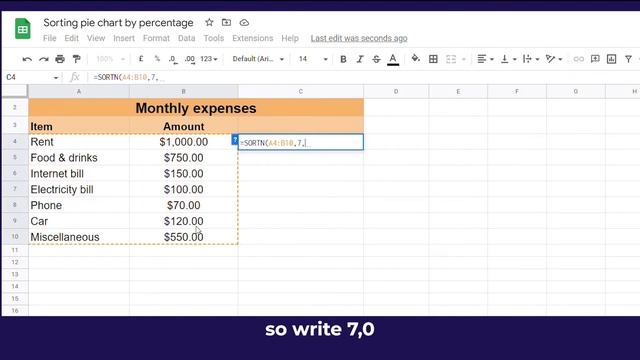The height and width of the screenshot is (360, 640).
Task: Open the Format menu
Action: pos(156,38)
